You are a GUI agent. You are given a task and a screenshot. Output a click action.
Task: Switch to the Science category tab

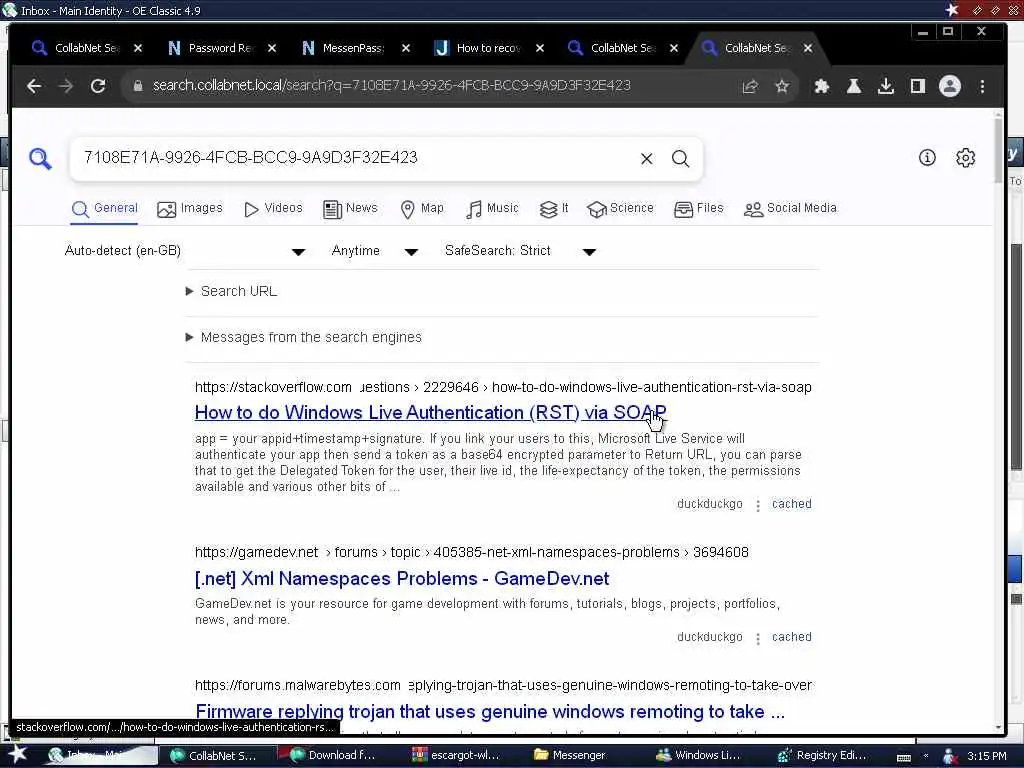pos(620,208)
